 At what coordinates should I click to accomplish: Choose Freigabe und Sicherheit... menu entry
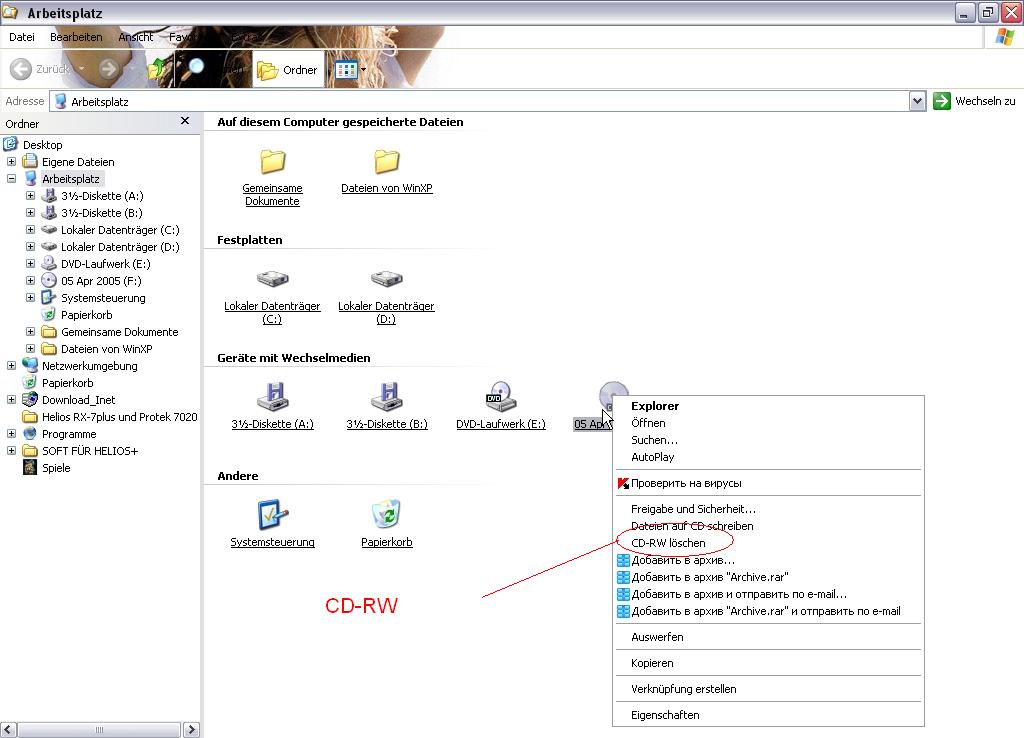point(768,509)
